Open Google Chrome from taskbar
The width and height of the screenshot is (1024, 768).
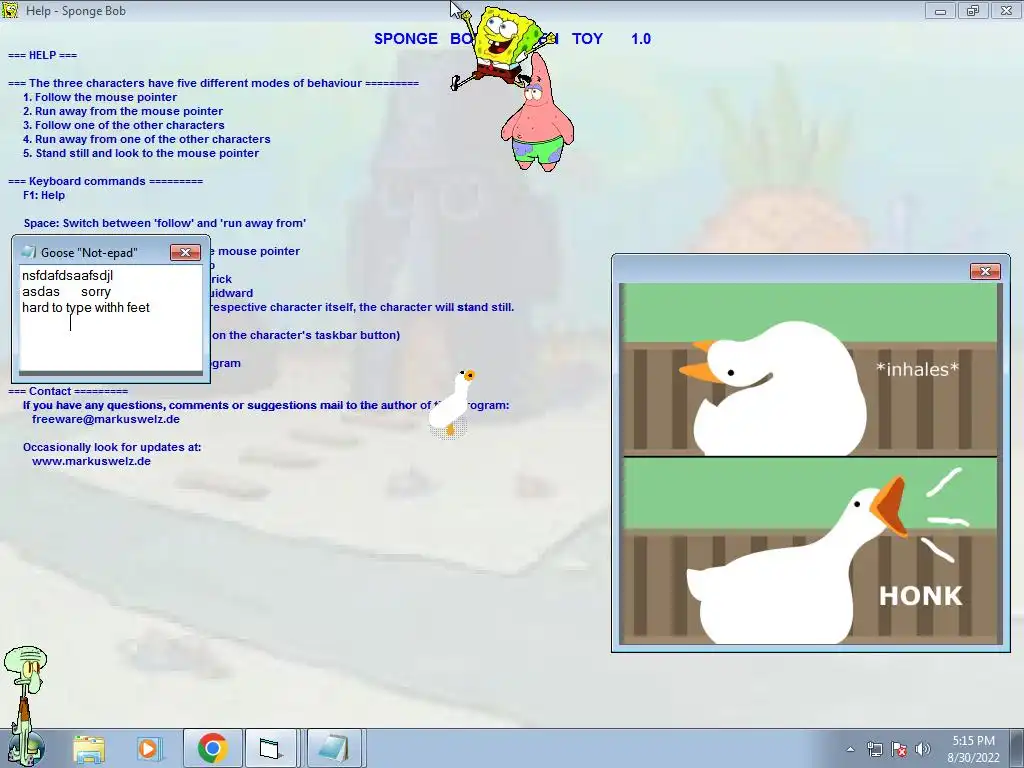[x=212, y=748]
